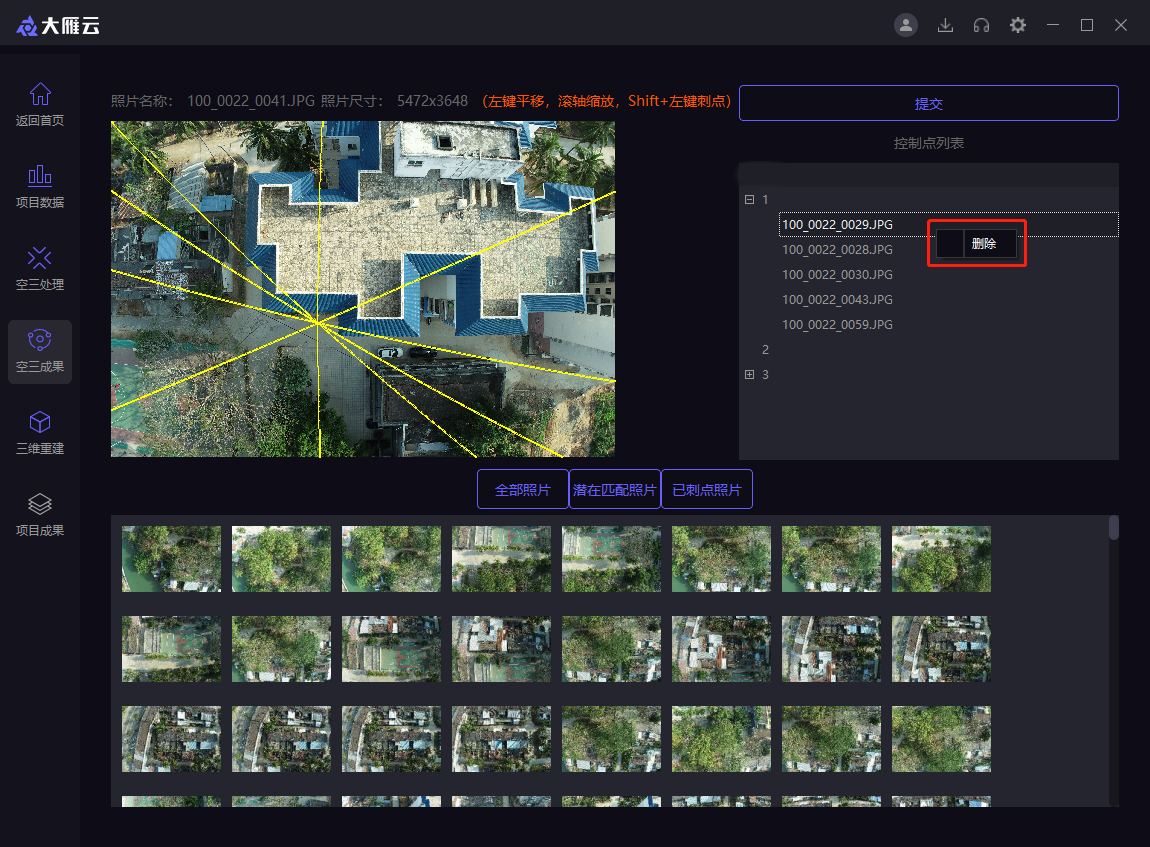Image resolution: width=1150 pixels, height=847 pixels.
Task: Click the 大雁云 logo
Action: point(58,26)
